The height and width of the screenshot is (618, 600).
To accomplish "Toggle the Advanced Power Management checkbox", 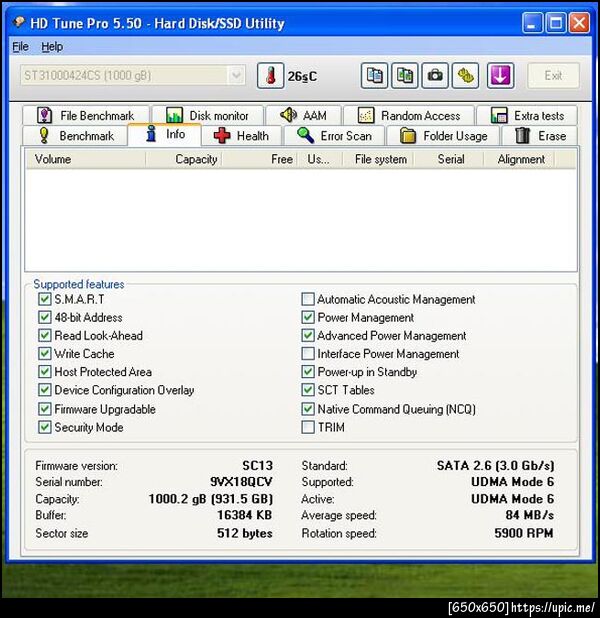I will [308, 335].
